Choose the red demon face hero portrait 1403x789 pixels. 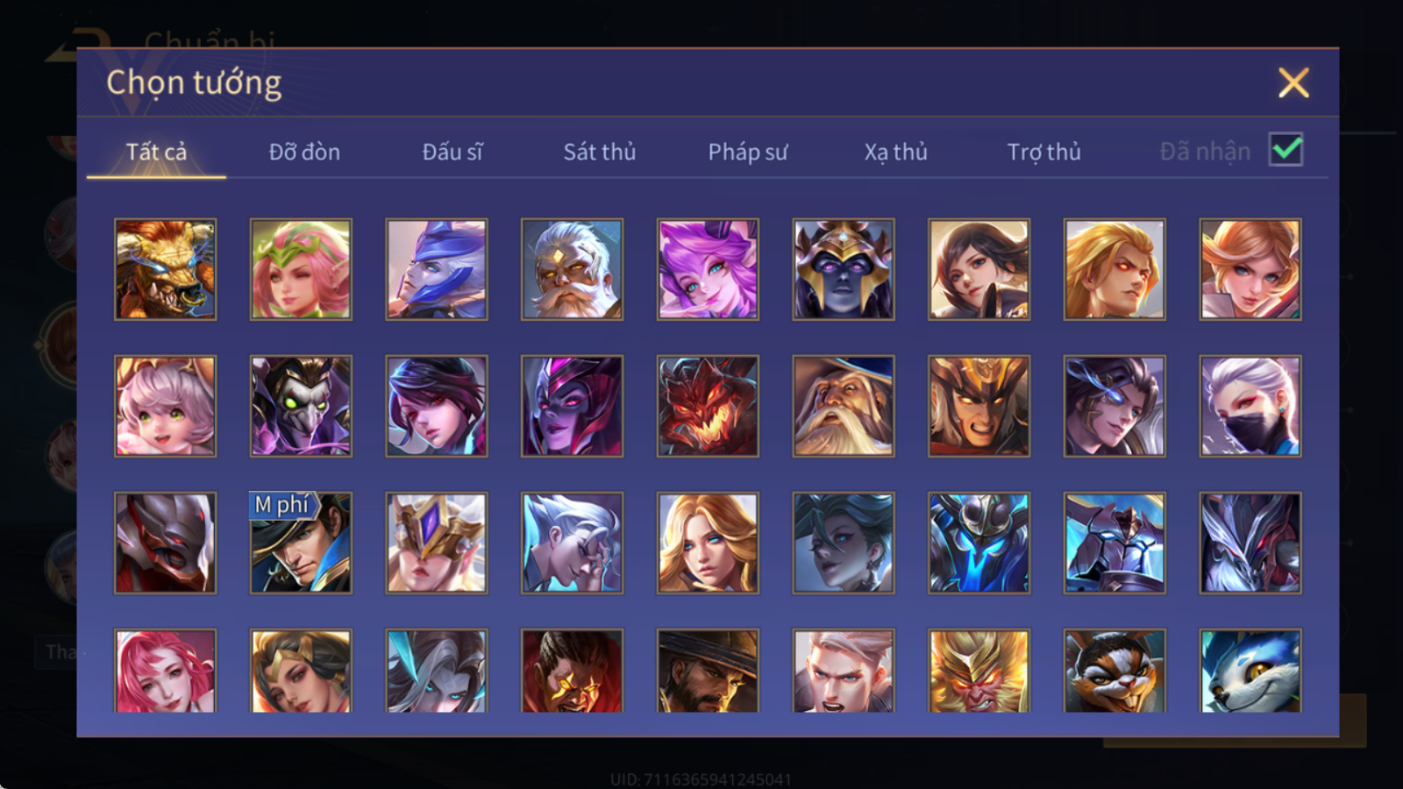pyautogui.click(x=708, y=406)
